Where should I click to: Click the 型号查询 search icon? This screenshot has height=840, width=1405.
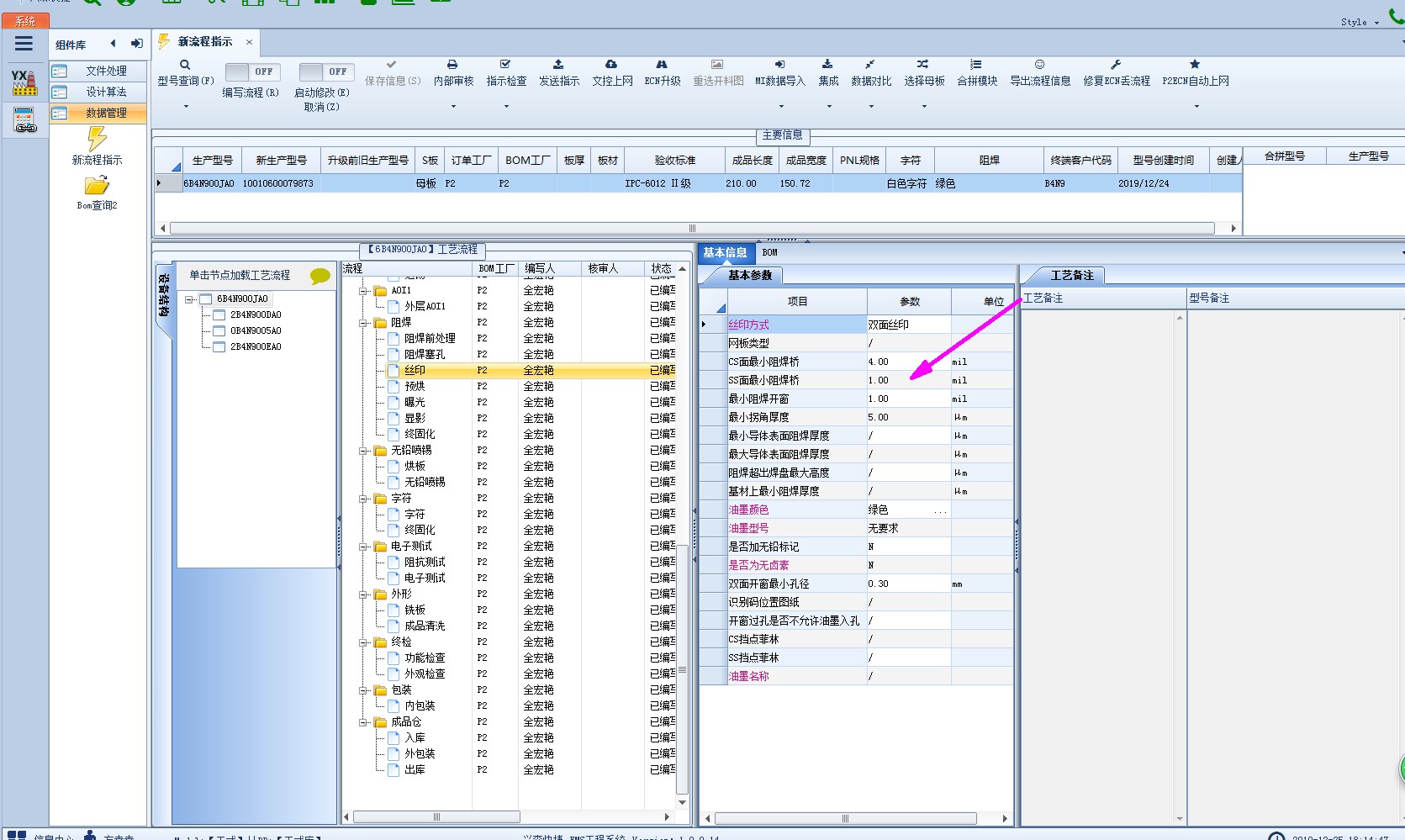185,65
